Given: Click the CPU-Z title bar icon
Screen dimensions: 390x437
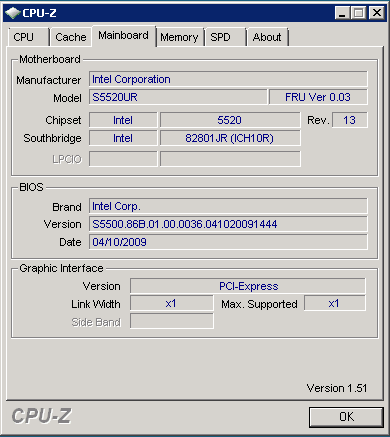Looking at the screenshot, I should tap(12, 13).
